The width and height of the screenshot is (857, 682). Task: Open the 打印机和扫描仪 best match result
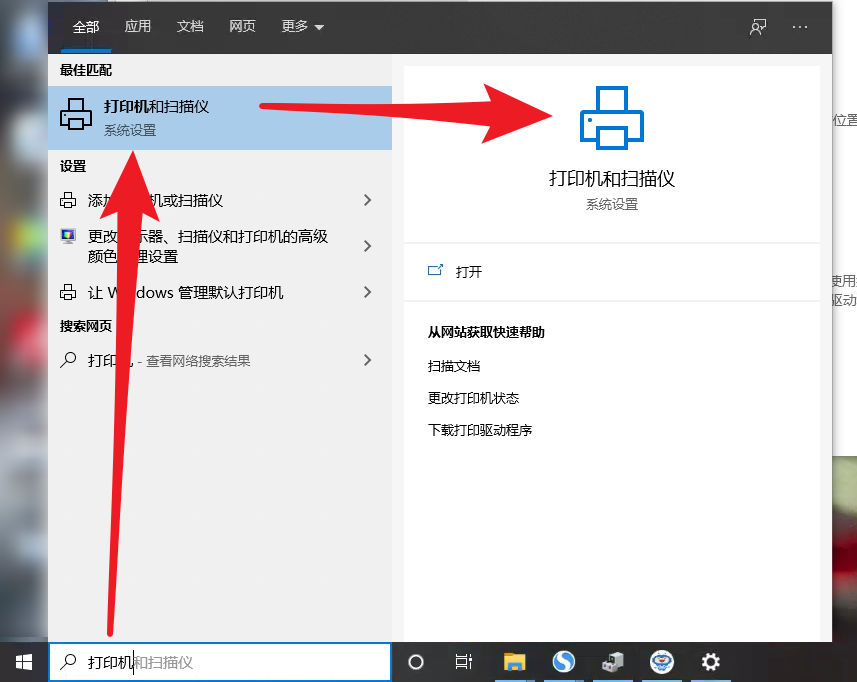coord(220,117)
